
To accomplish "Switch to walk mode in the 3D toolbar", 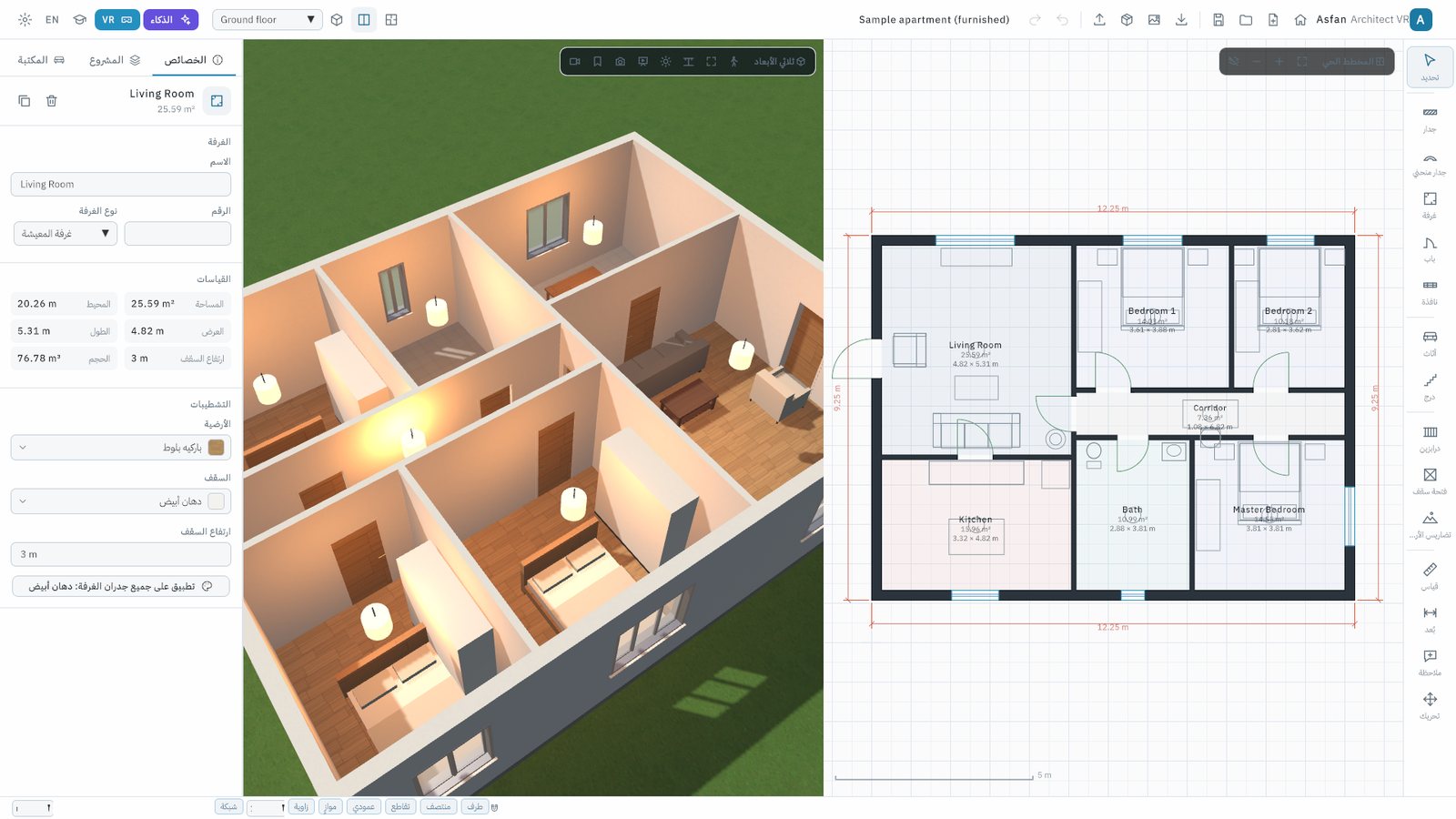I will 733,62.
